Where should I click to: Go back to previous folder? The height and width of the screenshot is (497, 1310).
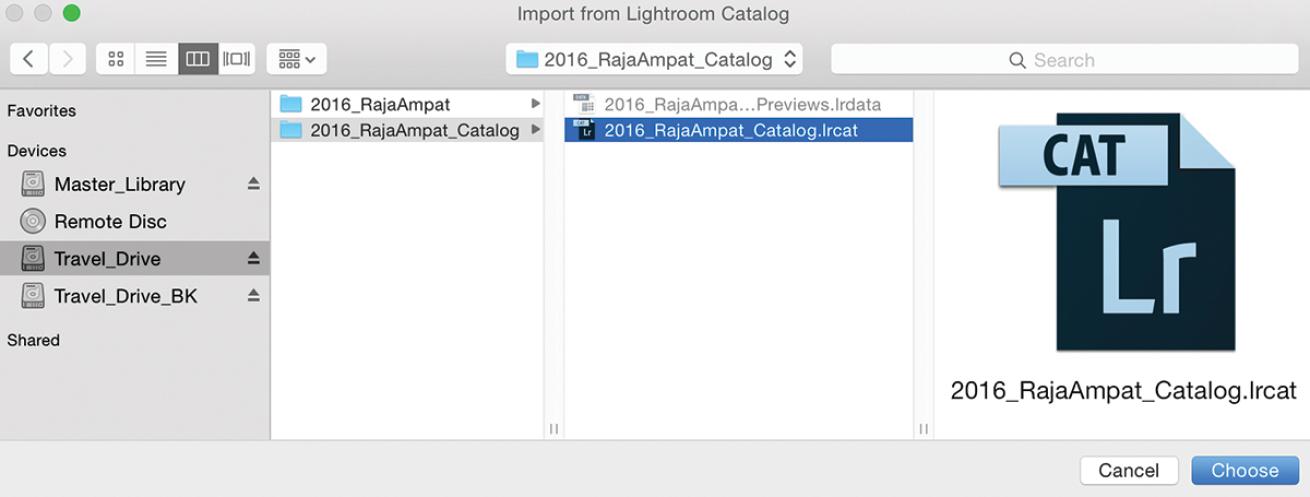[x=29, y=59]
